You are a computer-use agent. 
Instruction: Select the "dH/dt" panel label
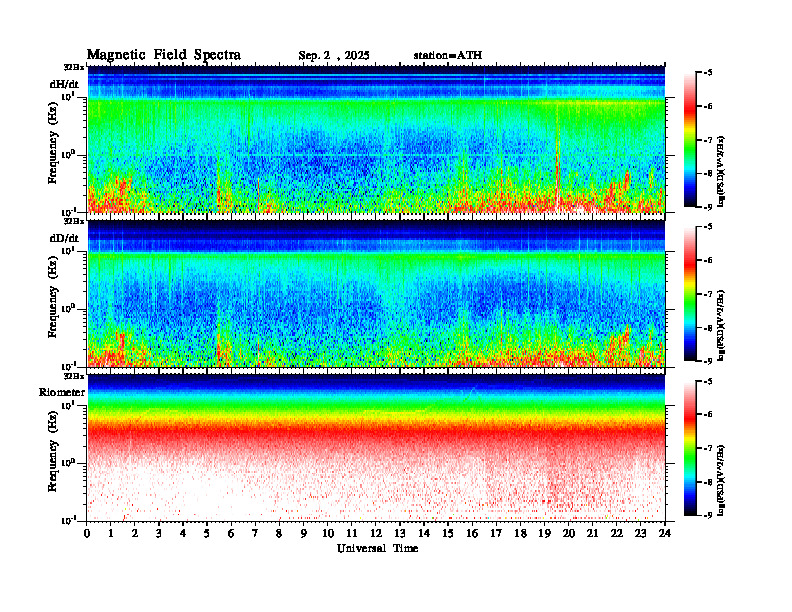click(64, 84)
